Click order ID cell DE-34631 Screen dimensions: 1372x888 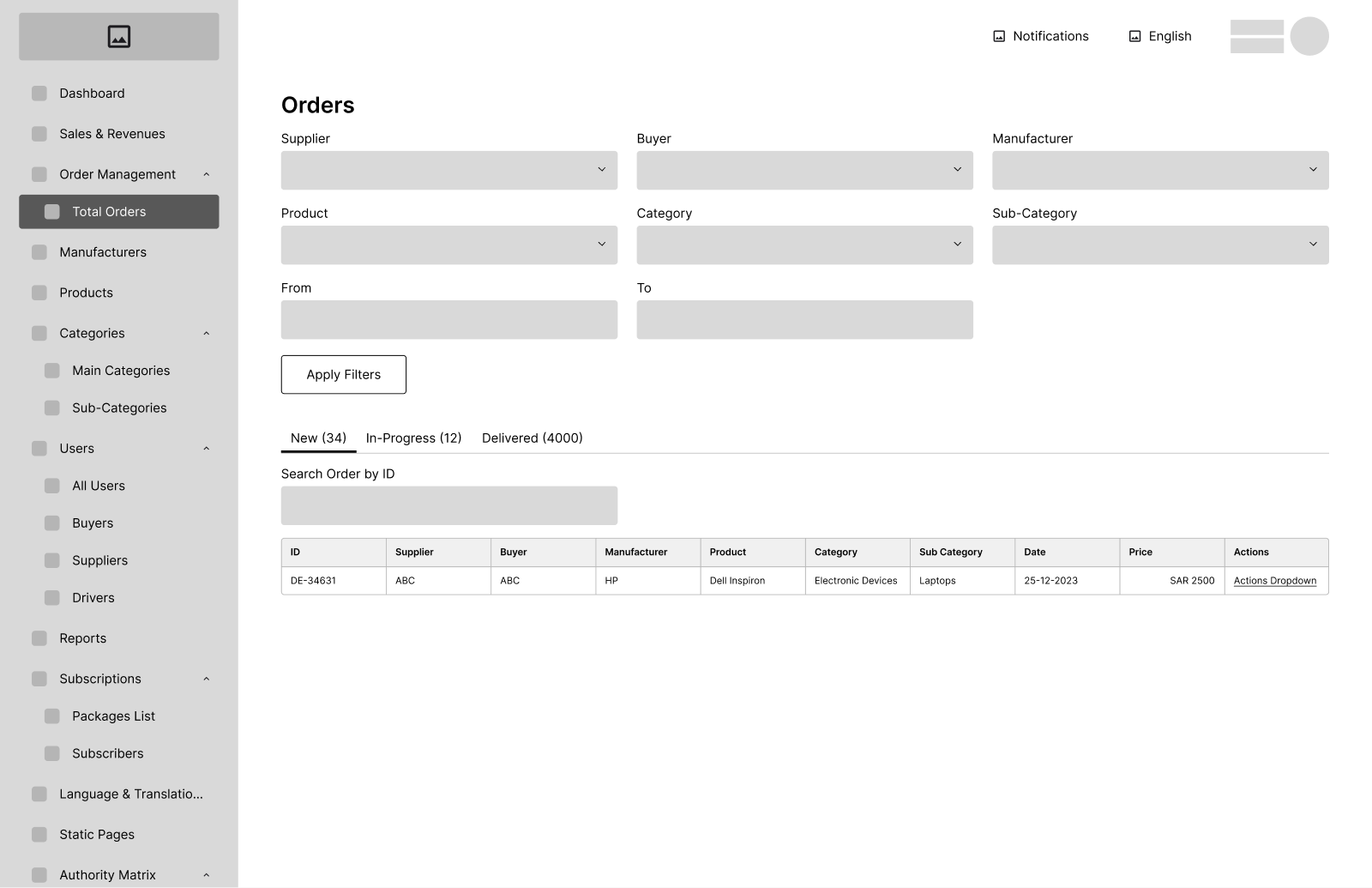(x=334, y=581)
